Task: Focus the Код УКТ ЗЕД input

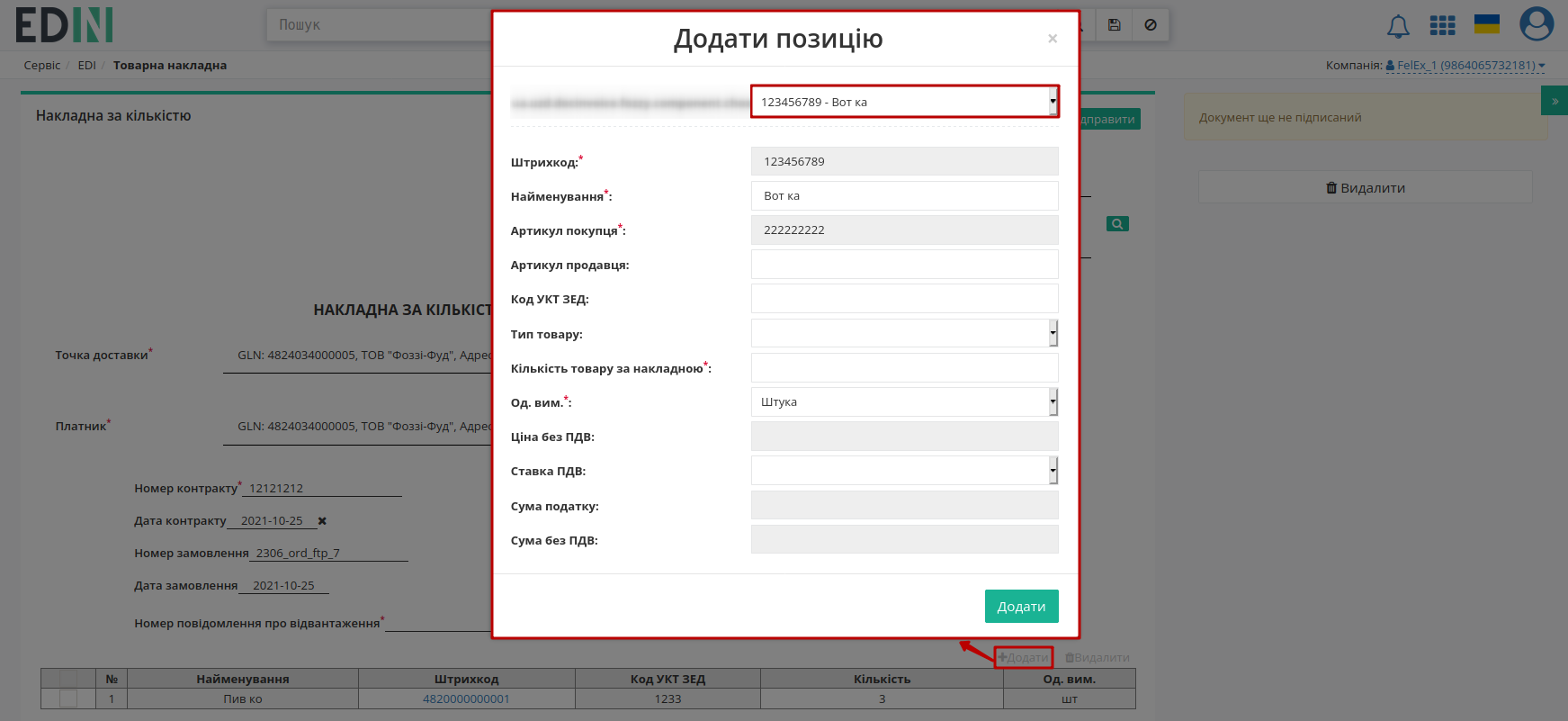Action: tap(904, 298)
